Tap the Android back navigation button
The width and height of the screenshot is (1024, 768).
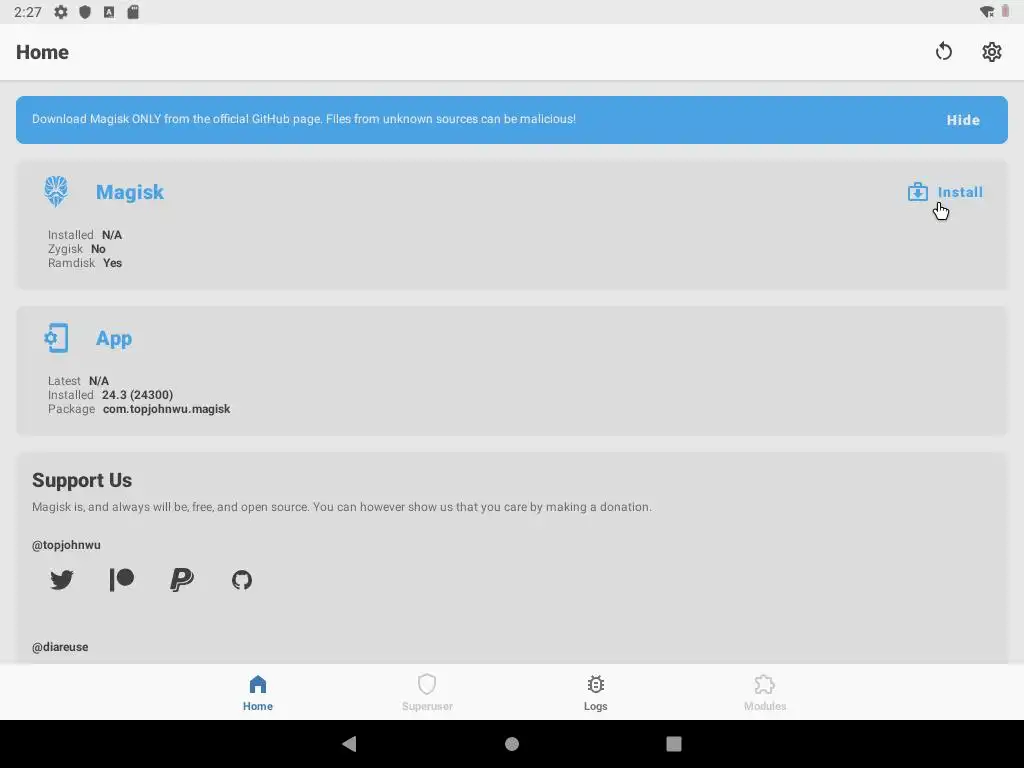[349, 743]
